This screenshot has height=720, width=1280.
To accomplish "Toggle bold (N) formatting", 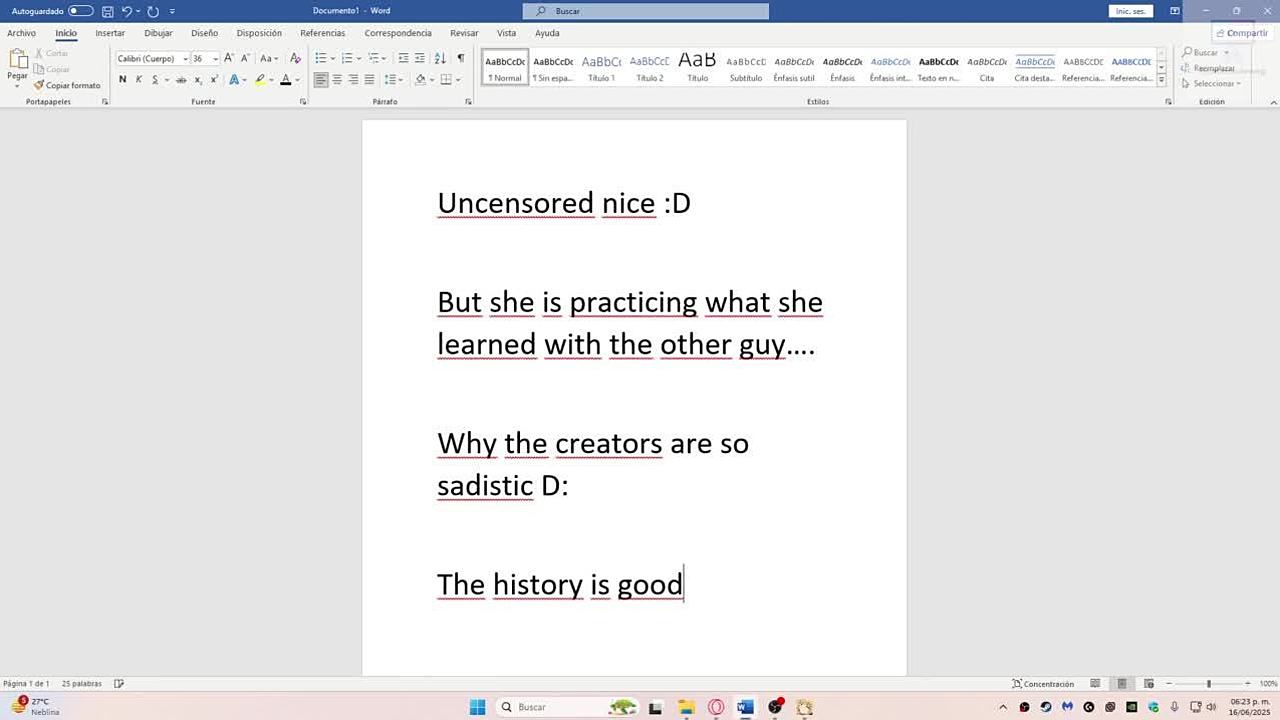I will tap(123, 80).
